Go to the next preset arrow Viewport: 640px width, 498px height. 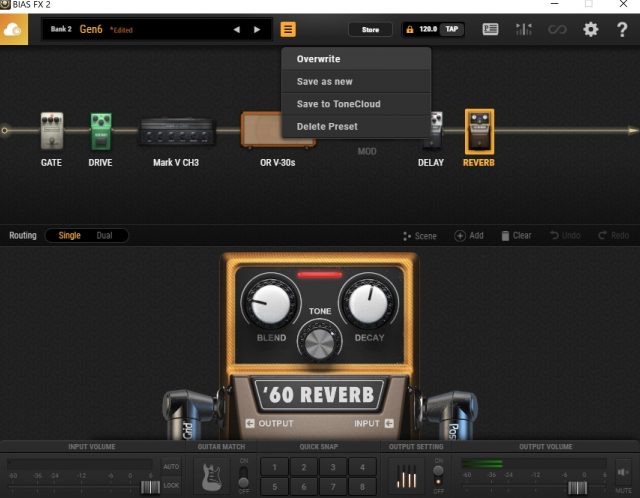[257, 29]
